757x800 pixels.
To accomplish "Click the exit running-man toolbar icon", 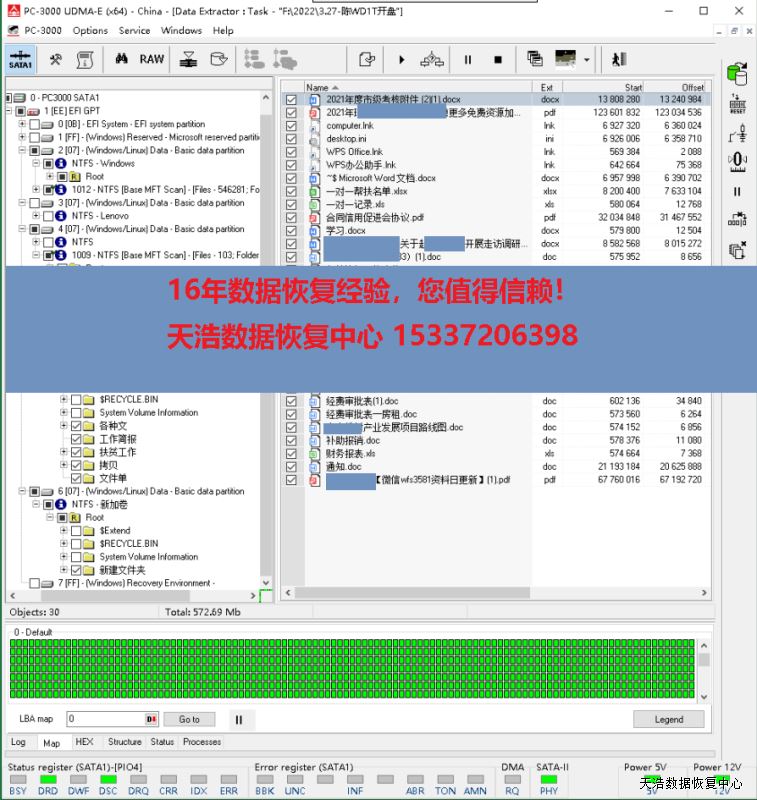I will click(619, 60).
